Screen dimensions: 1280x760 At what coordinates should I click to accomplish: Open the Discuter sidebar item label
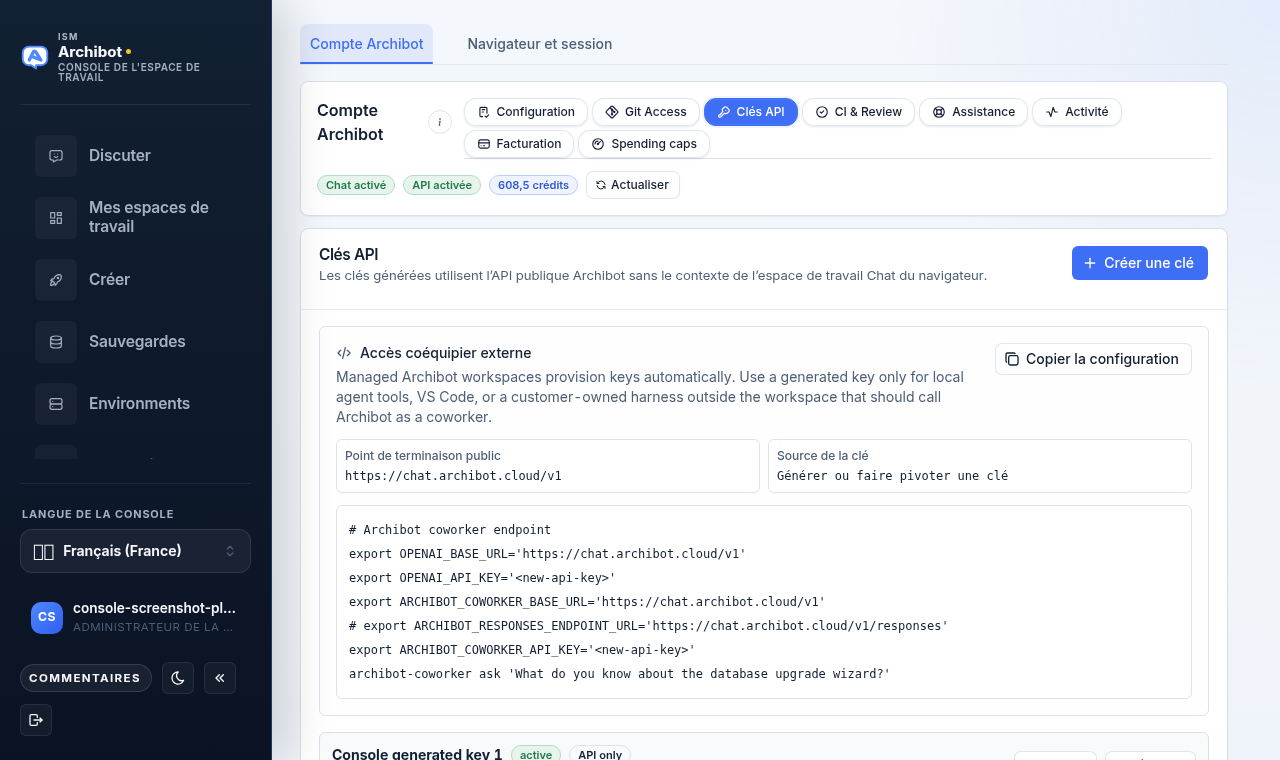[x=120, y=156]
